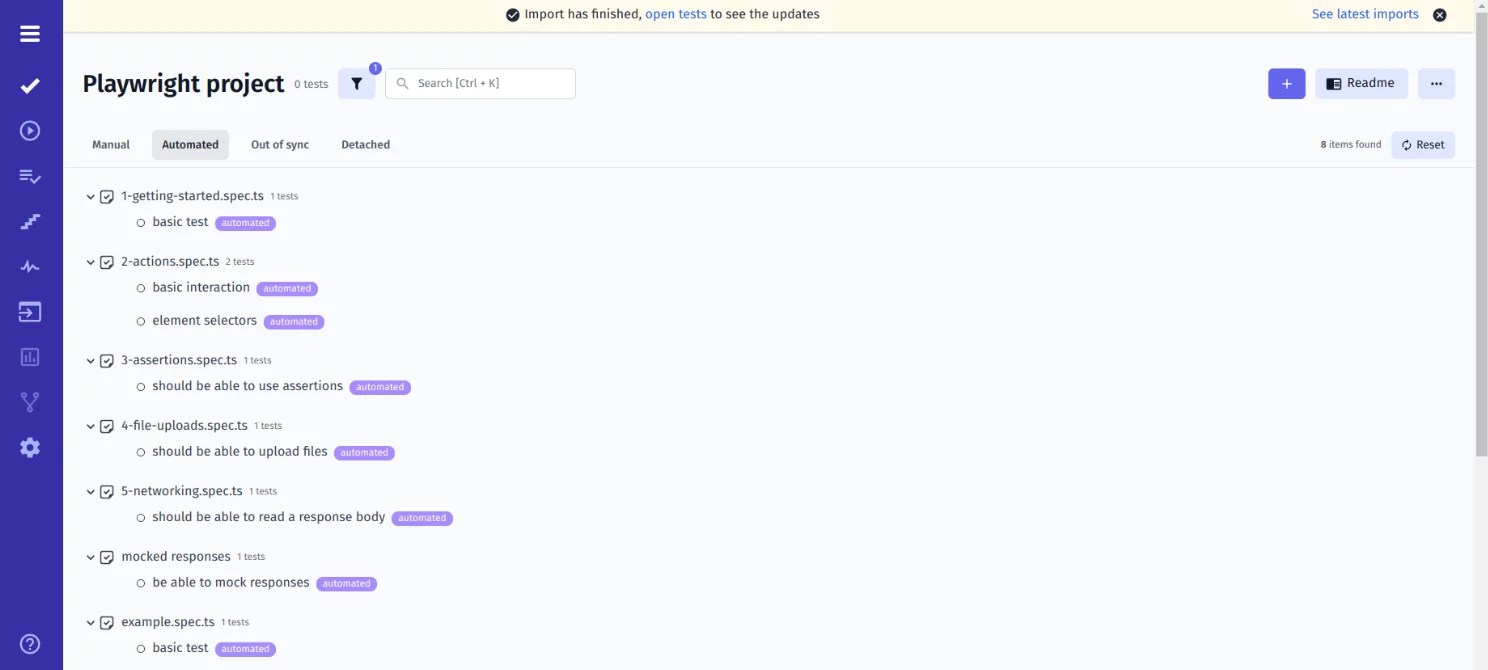Image resolution: width=1488 pixels, height=670 pixels.
Task: Tick the checkbox beside 1-getting-started.spec.ts
Action: point(107,196)
